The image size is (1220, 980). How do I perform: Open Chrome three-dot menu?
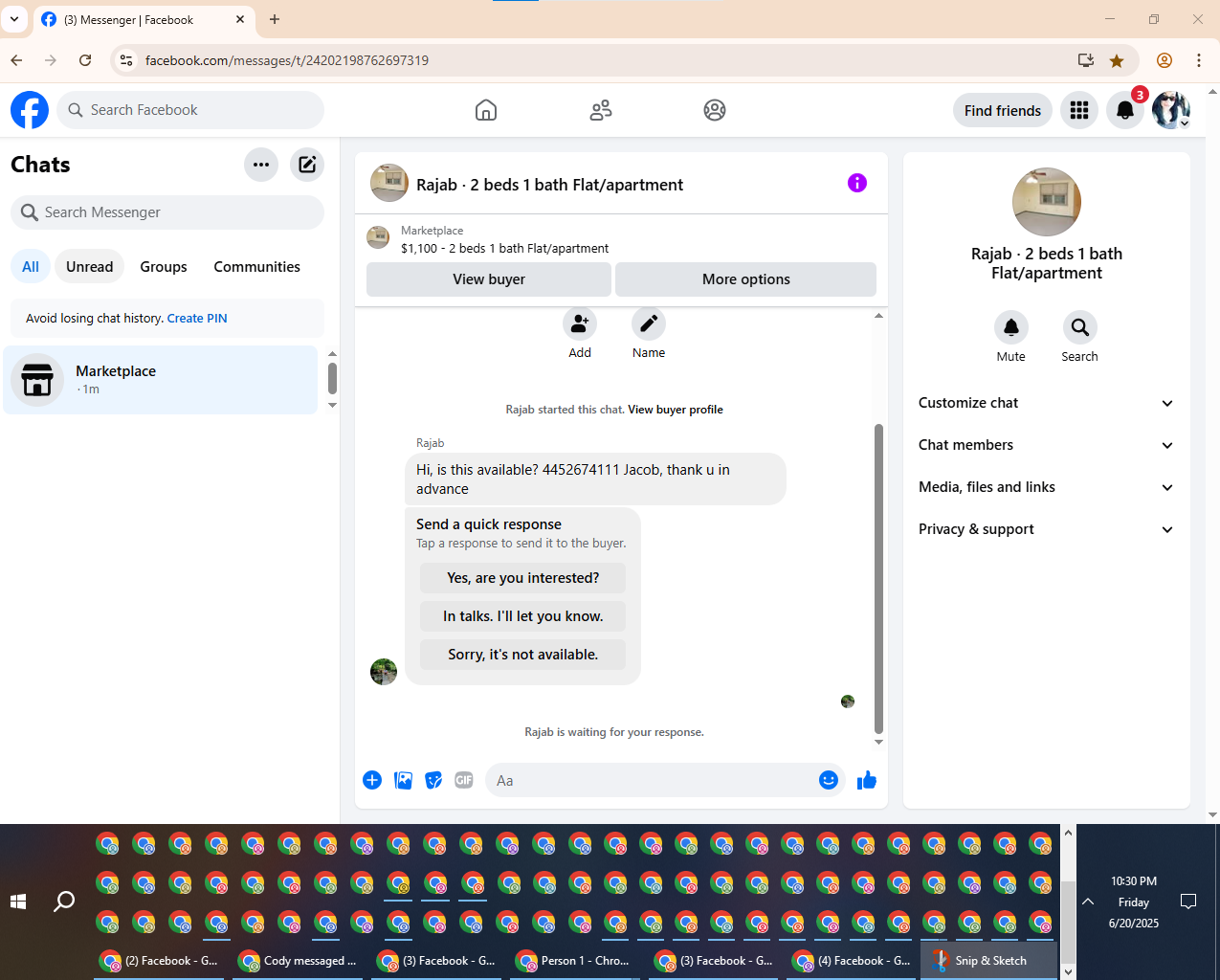[1199, 60]
